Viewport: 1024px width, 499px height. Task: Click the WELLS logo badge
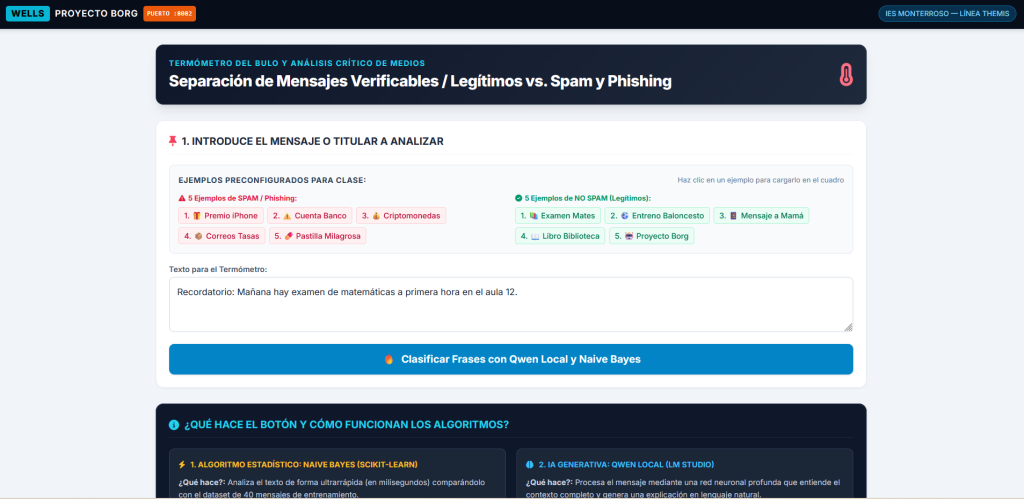pos(28,14)
